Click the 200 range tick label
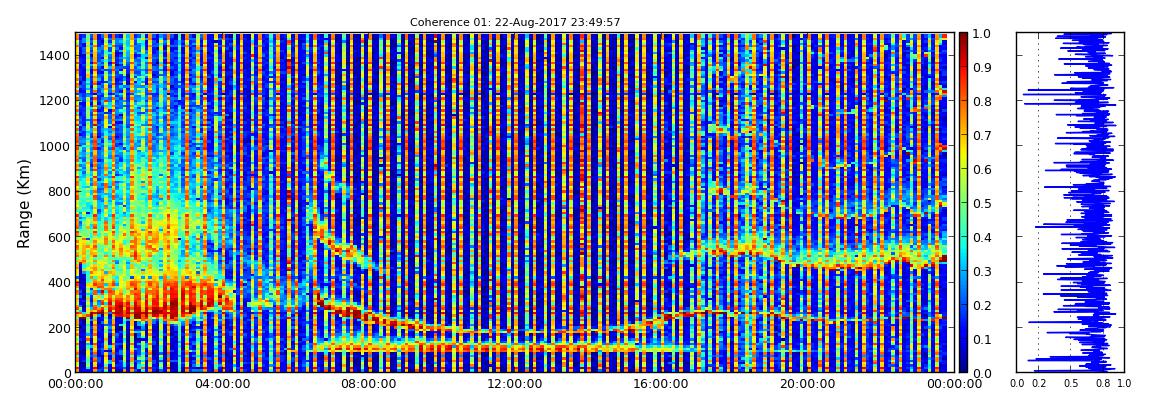This screenshot has width=1150, height=407. 59,328
